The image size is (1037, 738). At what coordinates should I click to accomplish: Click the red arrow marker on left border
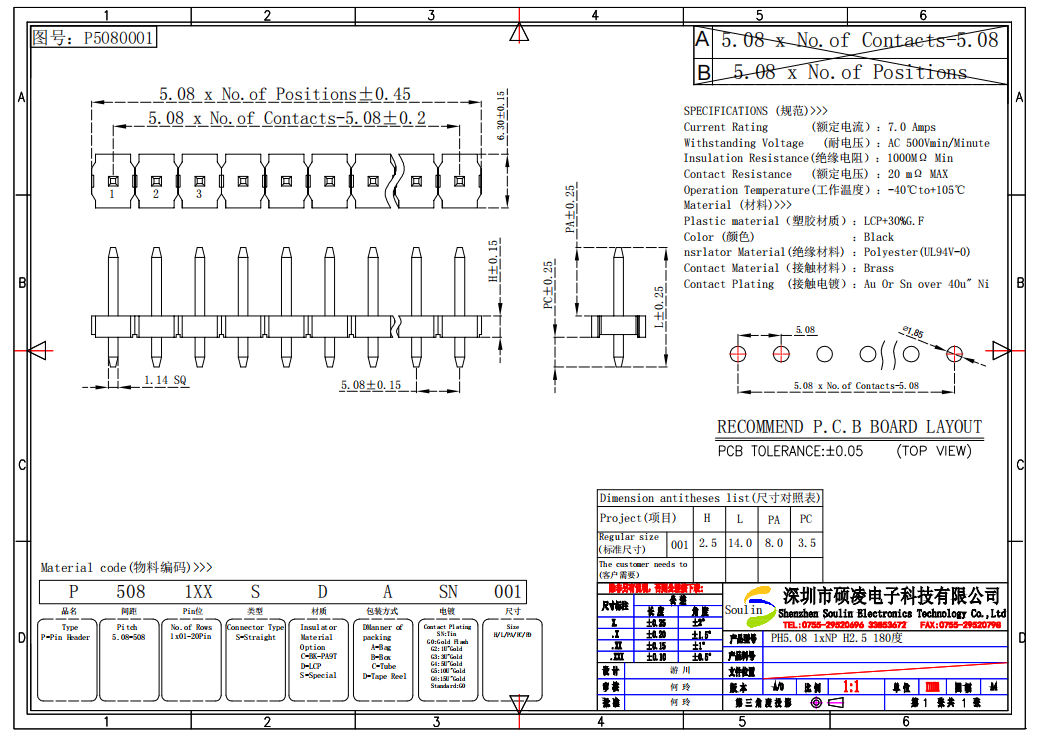[35, 349]
